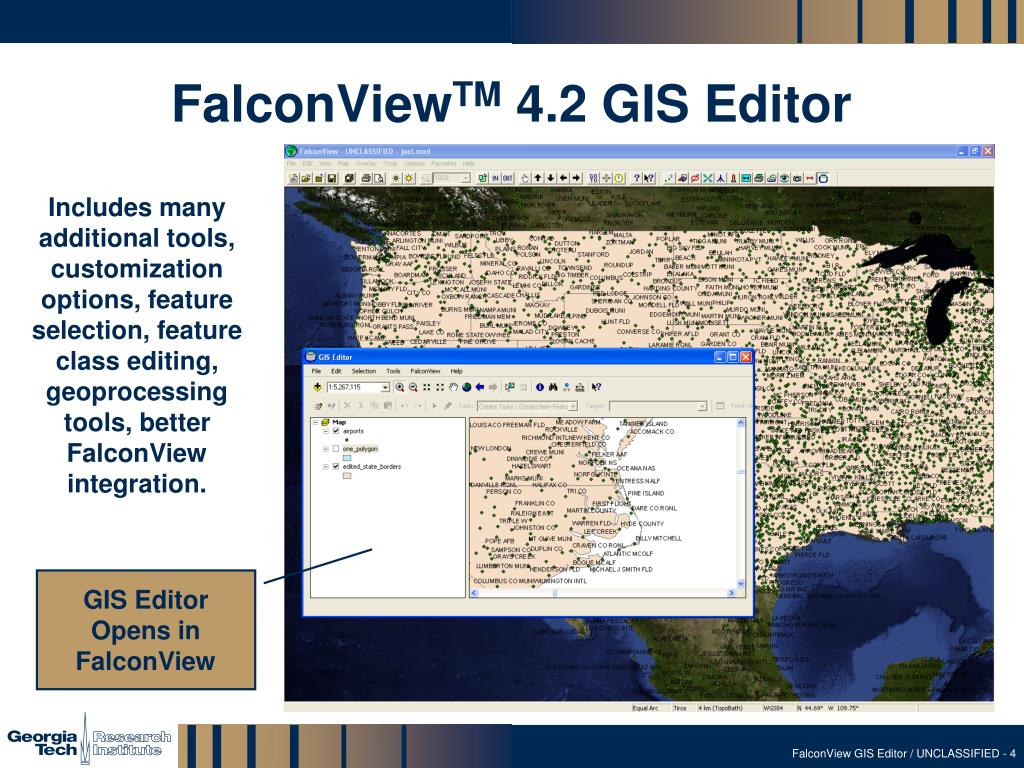The height and width of the screenshot is (768, 1024).
Task: Click the IN zoom button in FalconView toolbar
Action: point(495,178)
